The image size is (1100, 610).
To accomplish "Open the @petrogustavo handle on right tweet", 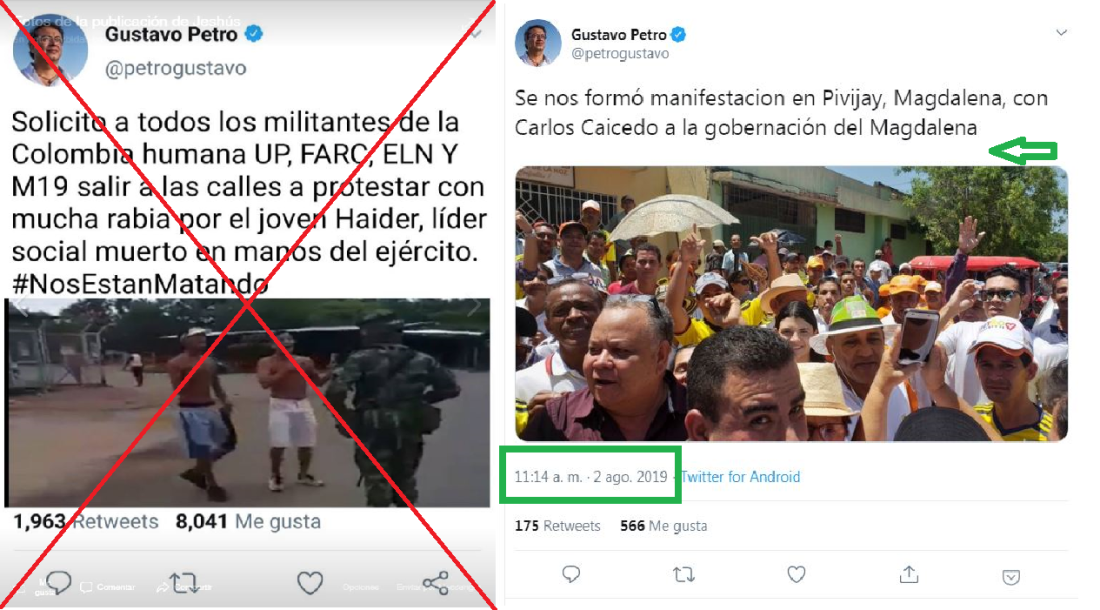I will tap(619, 54).
